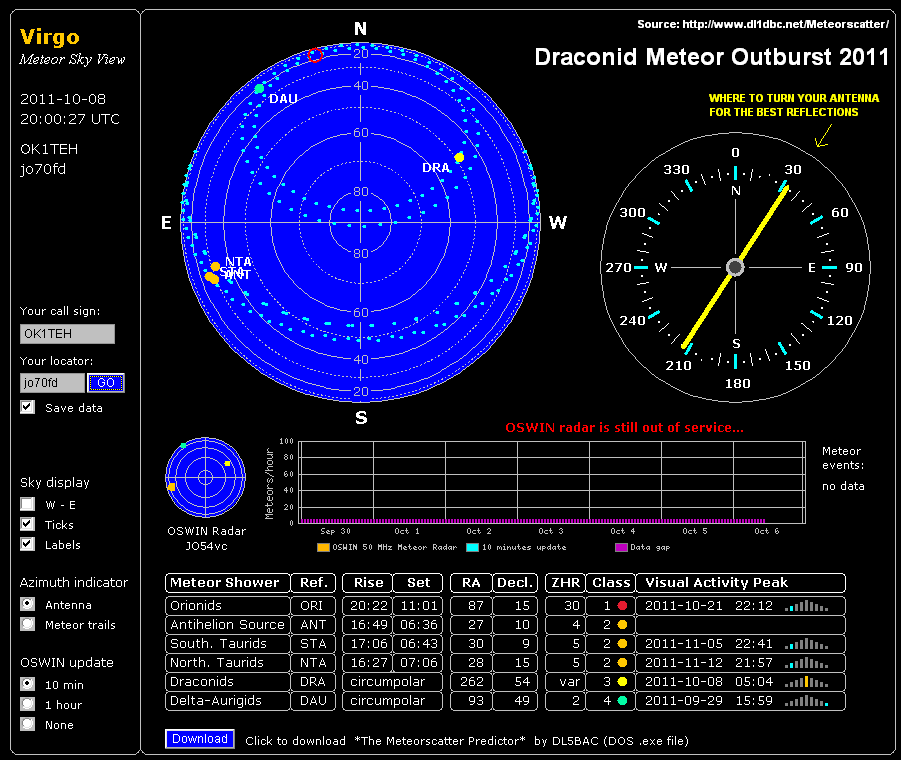This screenshot has height=760, width=901.
Task: Toggle the Labels checkbox
Action: click(x=27, y=544)
